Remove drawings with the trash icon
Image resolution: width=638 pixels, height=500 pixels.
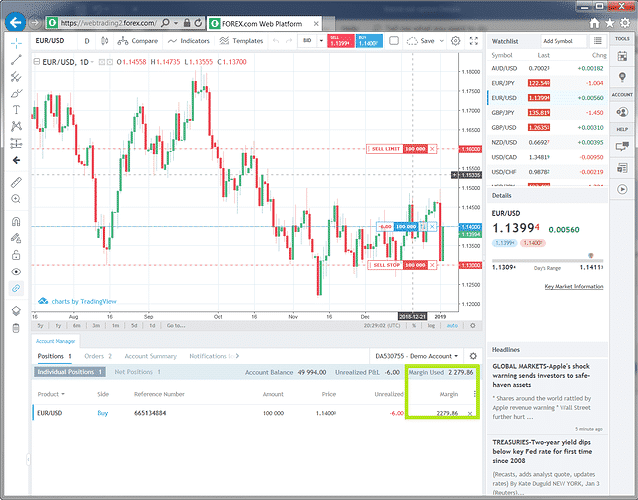[16, 328]
